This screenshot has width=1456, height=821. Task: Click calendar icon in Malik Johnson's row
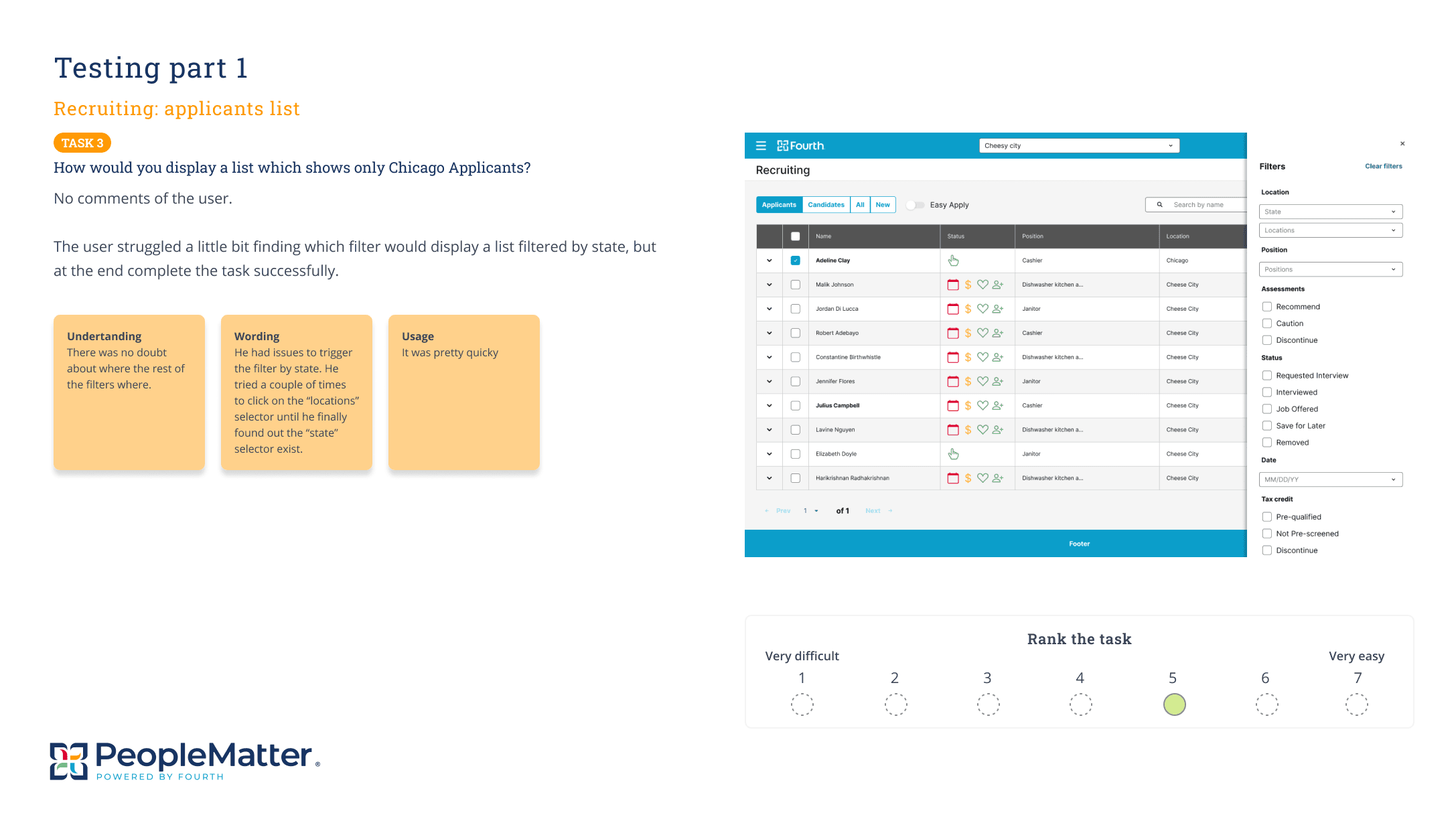[953, 285]
